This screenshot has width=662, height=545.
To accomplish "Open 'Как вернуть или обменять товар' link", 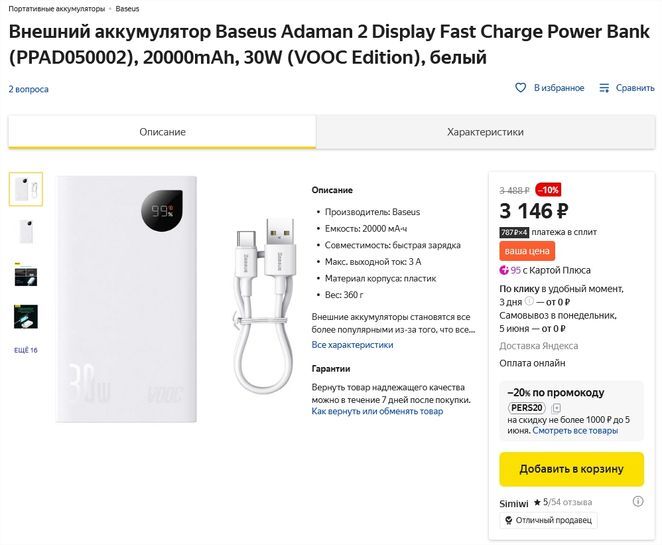I will pyautogui.click(x=377, y=411).
